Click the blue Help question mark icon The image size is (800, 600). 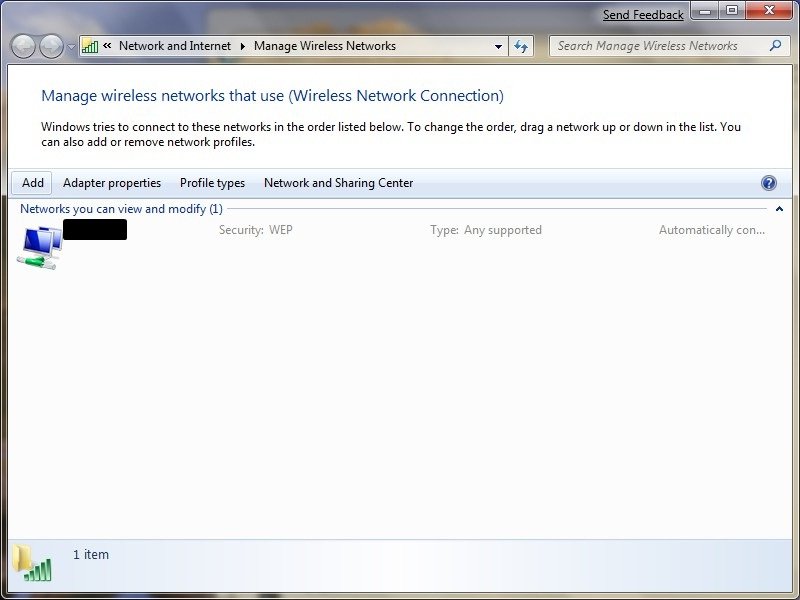pos(768,183)
